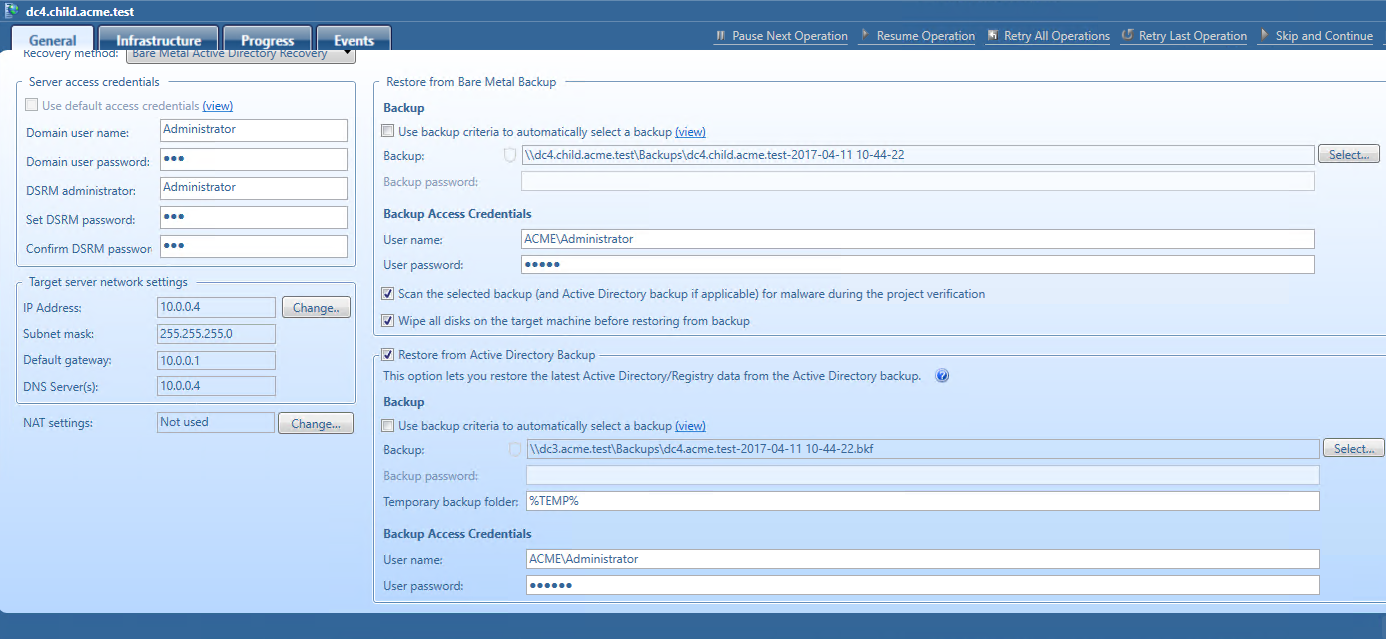This screenshot has height=639, width=1386.
Task: Open the Recovery method dropdown
Action: click(x=346, y=54)
